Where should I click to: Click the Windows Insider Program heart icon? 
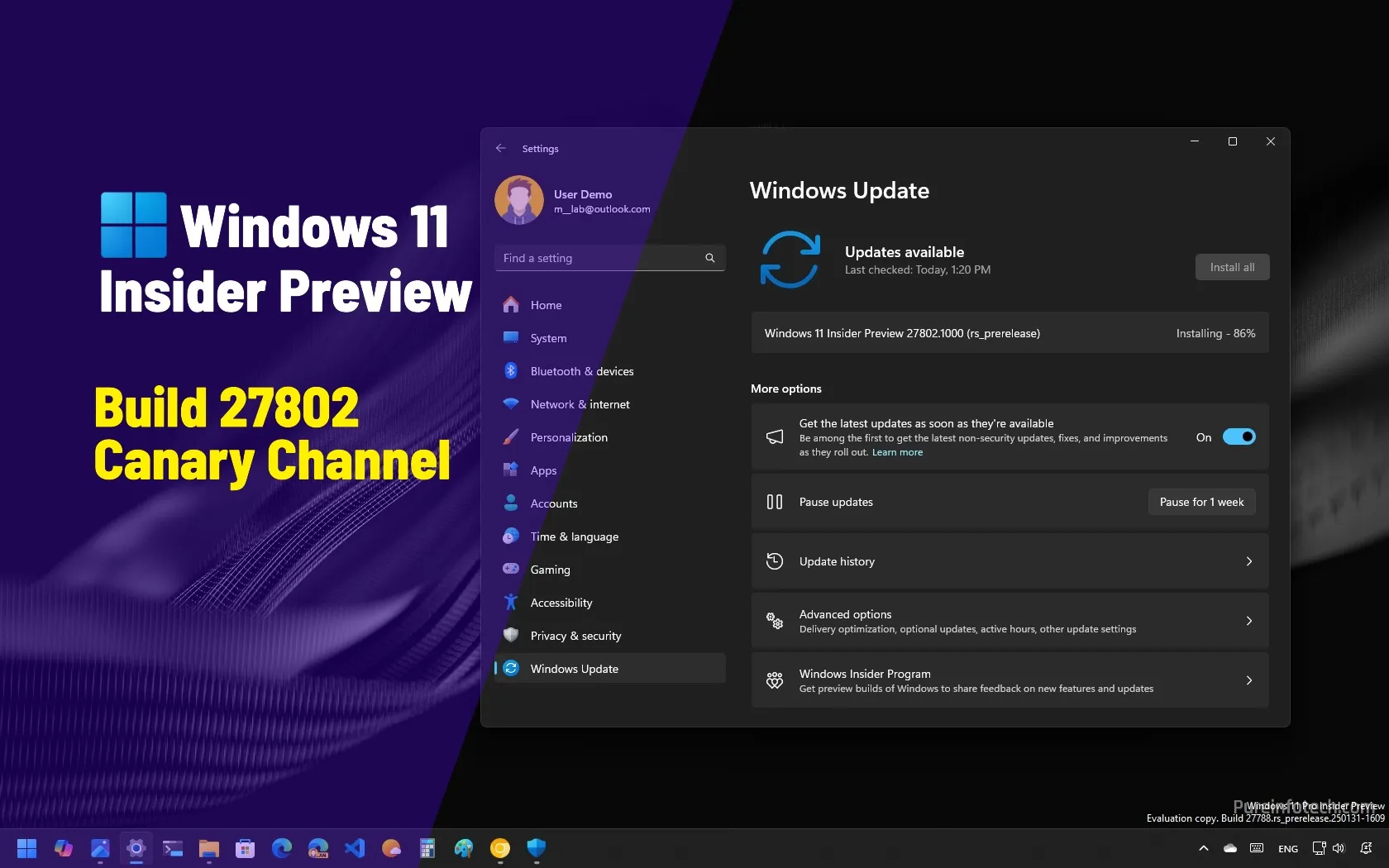[x=775, y=680]
